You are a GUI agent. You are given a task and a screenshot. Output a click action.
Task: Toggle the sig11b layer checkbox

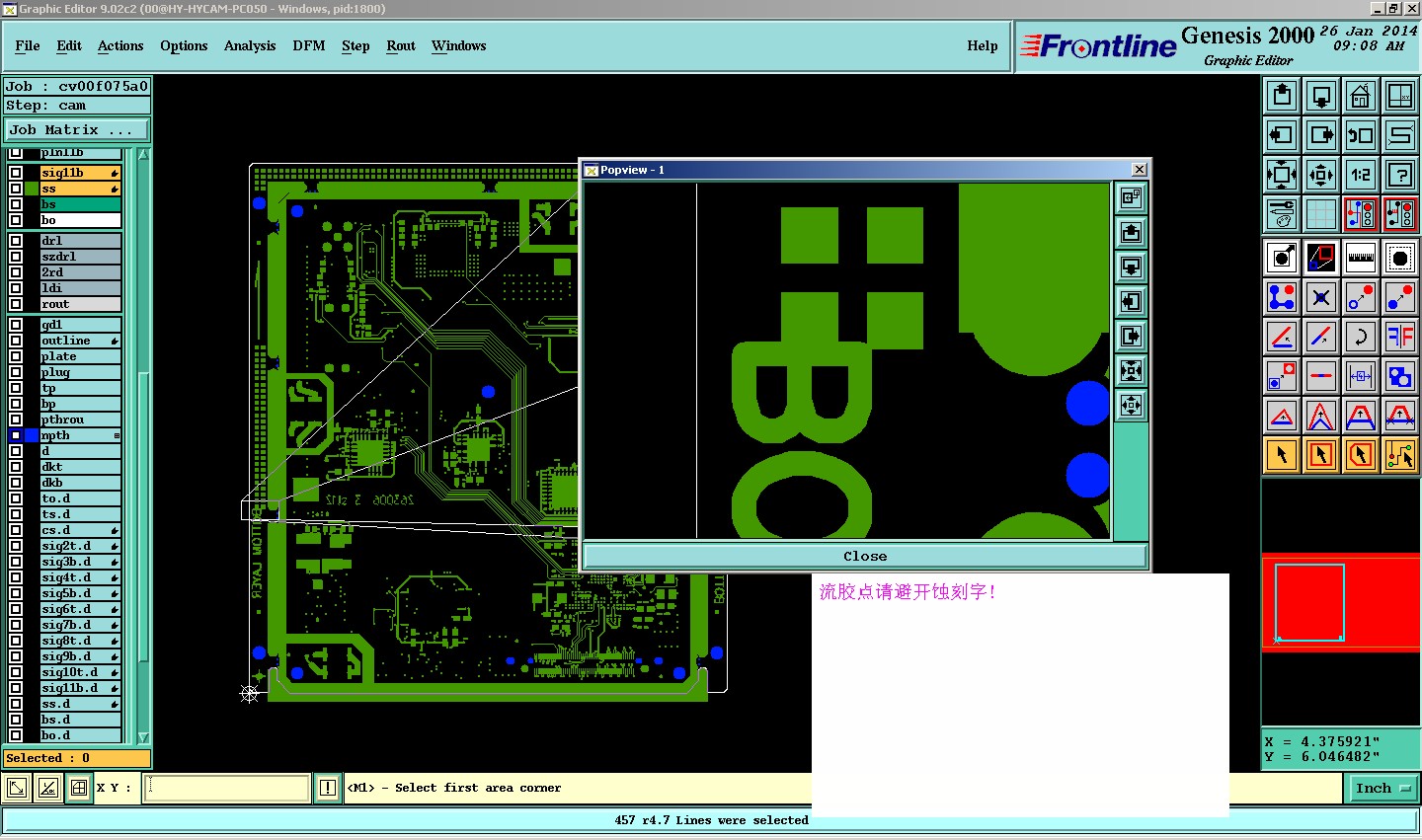pos(16,173)
